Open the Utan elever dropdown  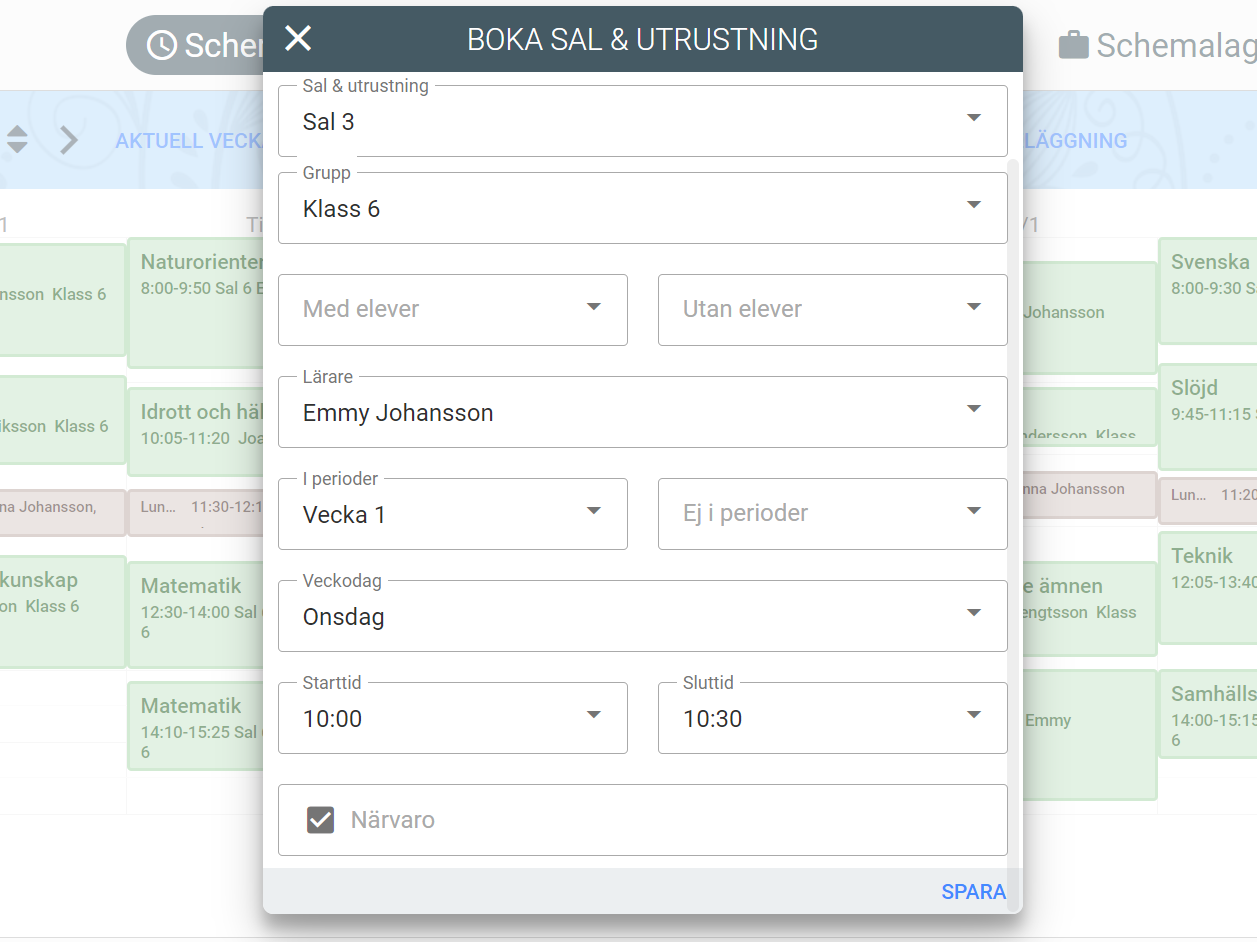click(x=832, y=309)
